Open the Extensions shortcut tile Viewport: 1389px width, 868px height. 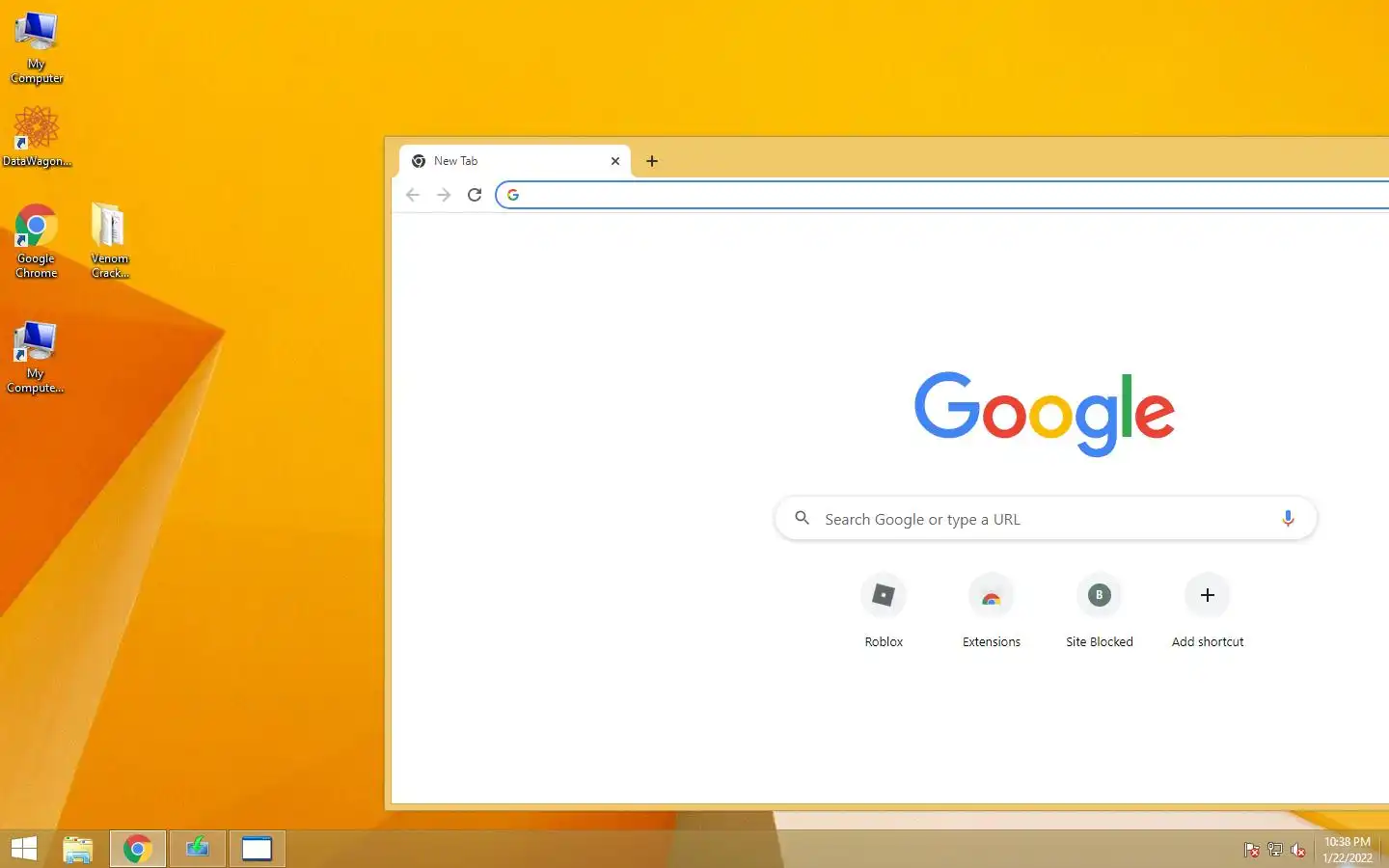992,611
